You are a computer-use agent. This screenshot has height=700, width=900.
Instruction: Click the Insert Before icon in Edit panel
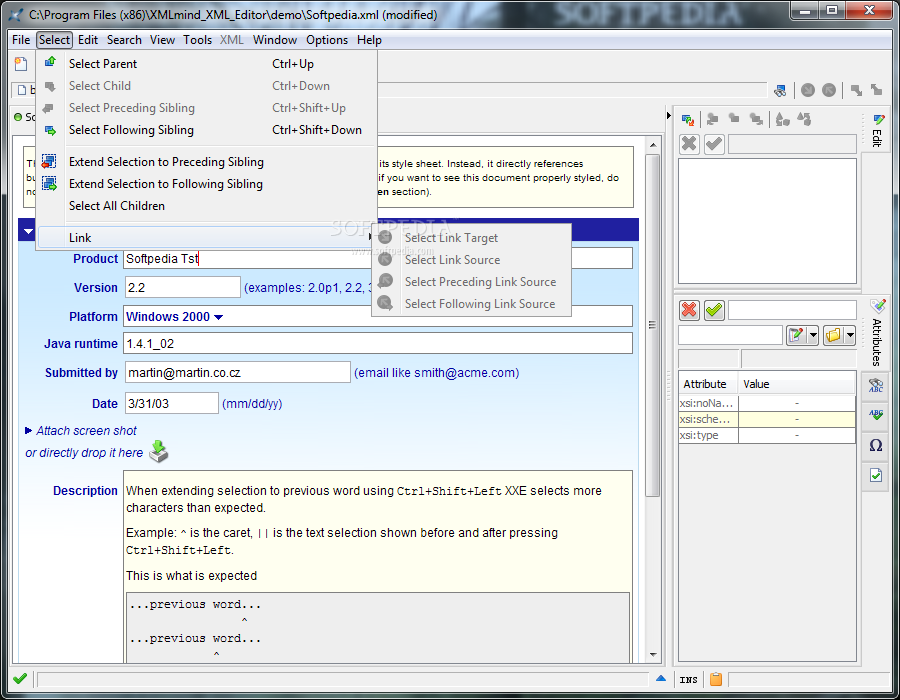click(x=712, y=119)
